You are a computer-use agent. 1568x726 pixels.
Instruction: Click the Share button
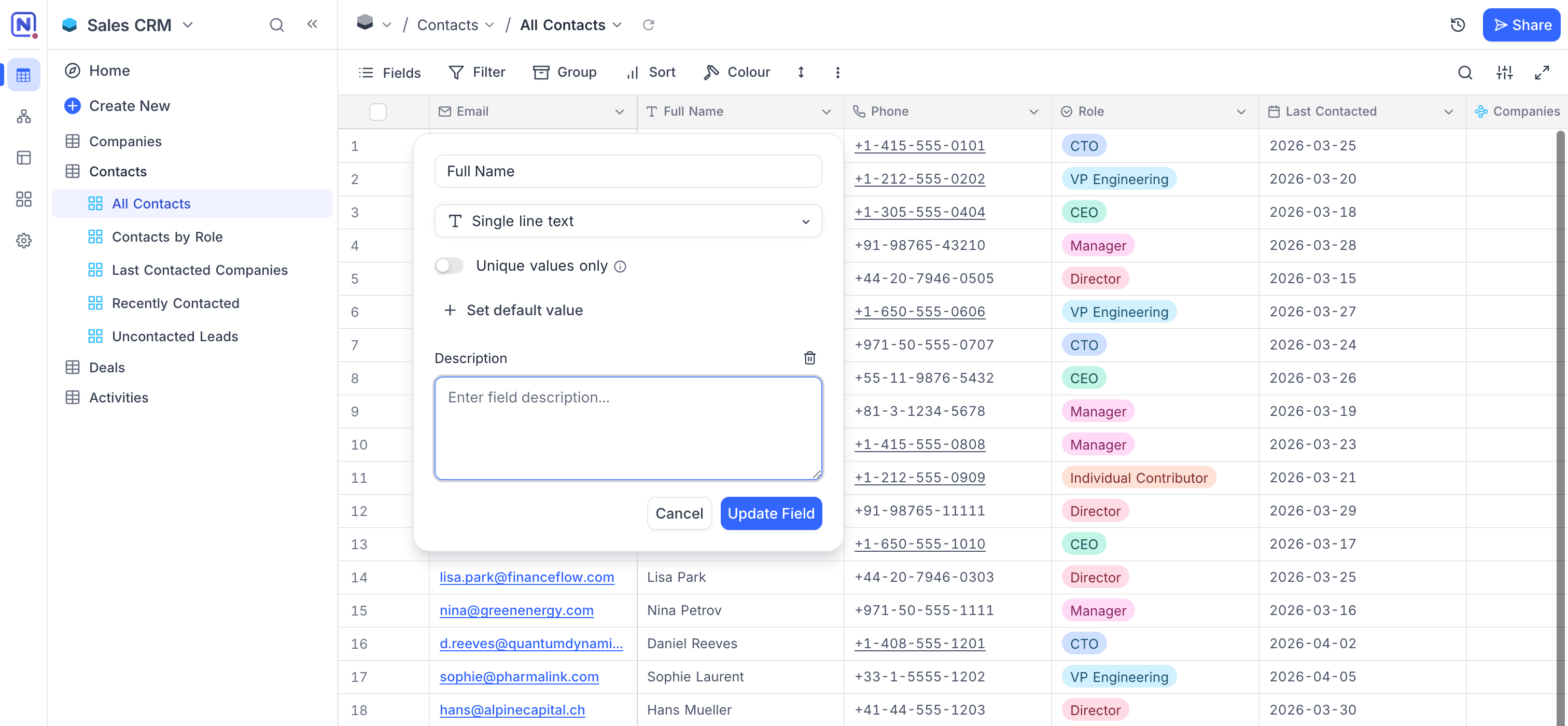pos(1521,25)
